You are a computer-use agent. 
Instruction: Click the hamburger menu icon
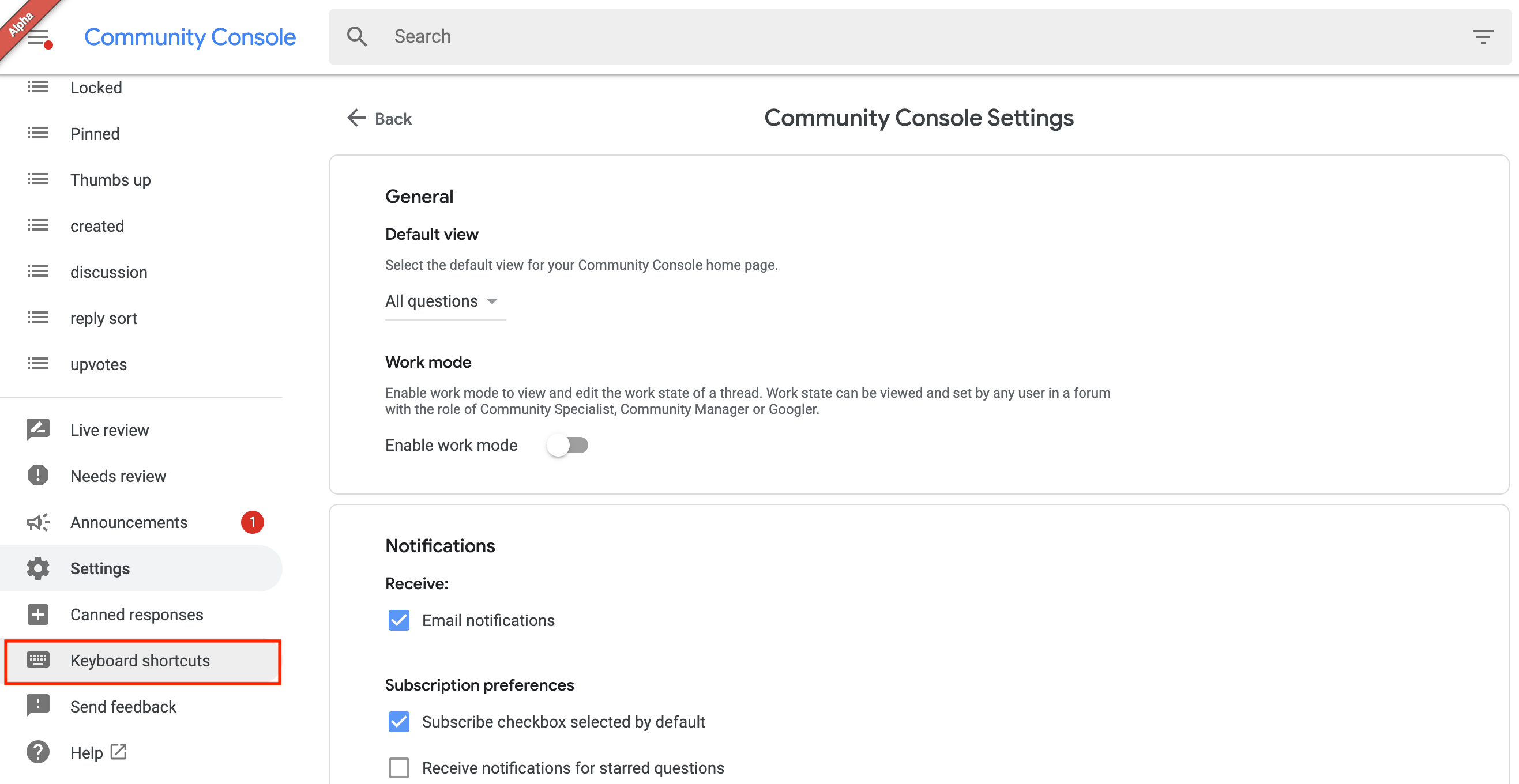tap(37, 36)
